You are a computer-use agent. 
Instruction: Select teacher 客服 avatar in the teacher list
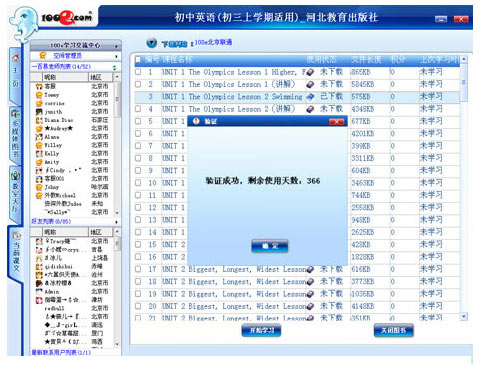point(39,86)
